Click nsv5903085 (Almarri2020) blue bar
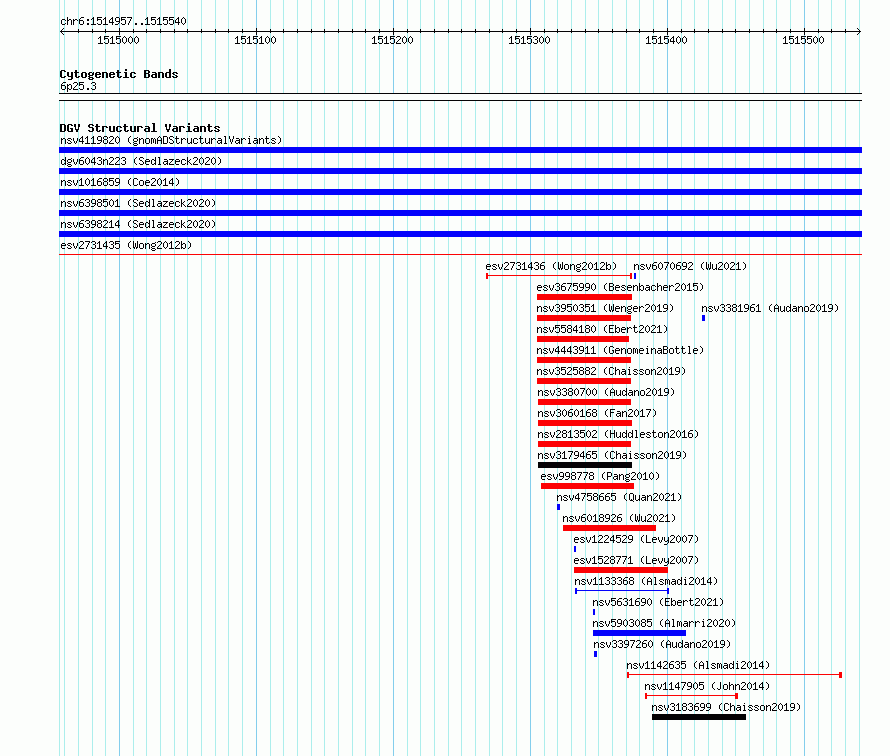The image size is (890, 756). click(x=639, y=633)
